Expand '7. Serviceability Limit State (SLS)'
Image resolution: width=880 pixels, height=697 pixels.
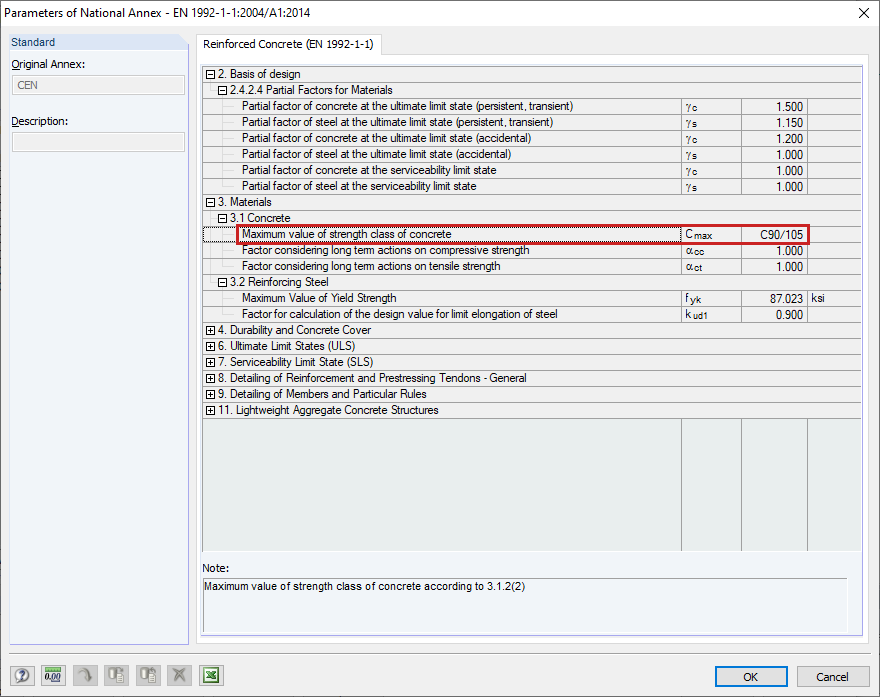pyautogui.click(x=210, y=363)
